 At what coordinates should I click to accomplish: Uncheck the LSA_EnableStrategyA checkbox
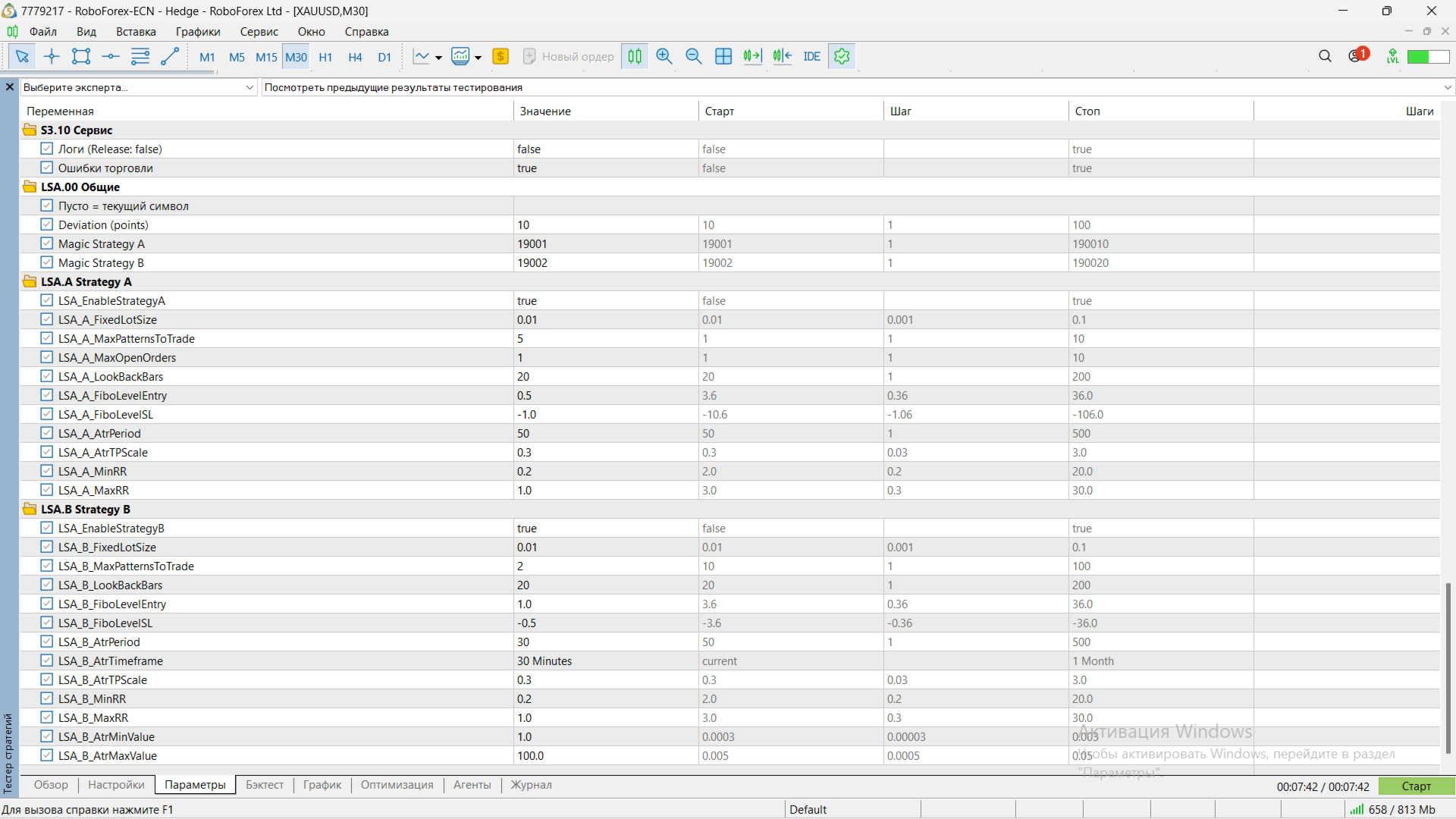[47, 300]
